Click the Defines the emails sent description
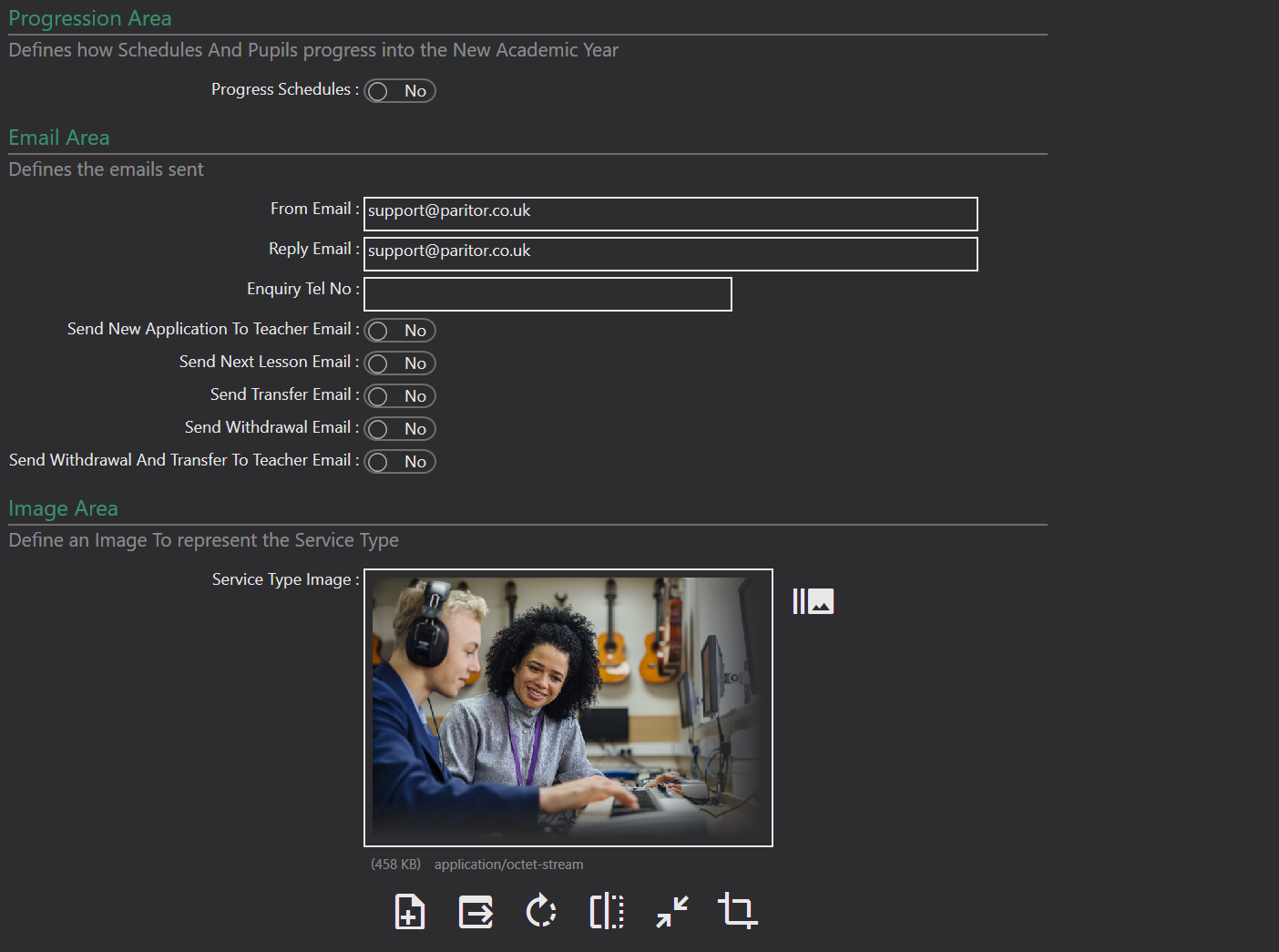The image size is (1279, 952). 107,169
